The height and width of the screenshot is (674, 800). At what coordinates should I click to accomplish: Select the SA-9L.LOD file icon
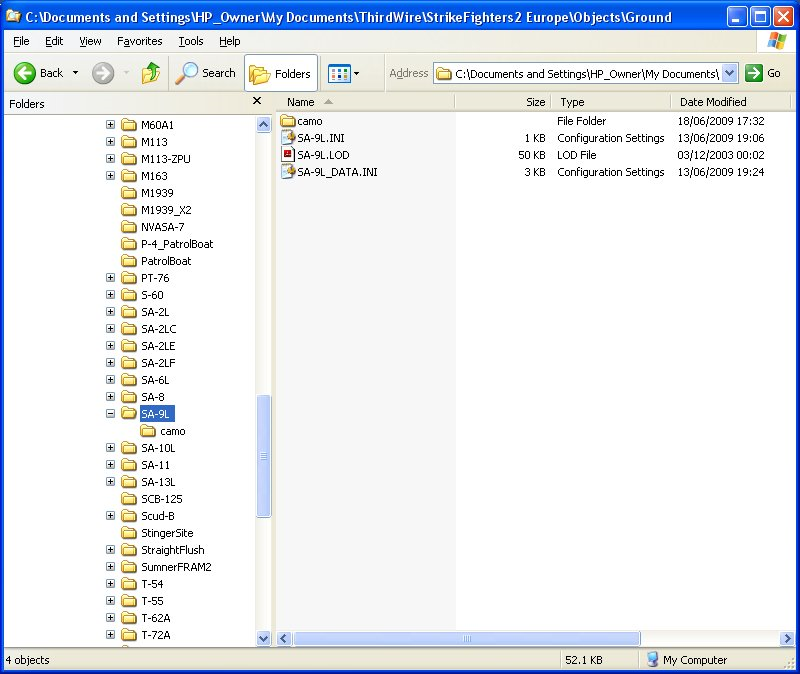pyautogui.click(x=288, y=155)
